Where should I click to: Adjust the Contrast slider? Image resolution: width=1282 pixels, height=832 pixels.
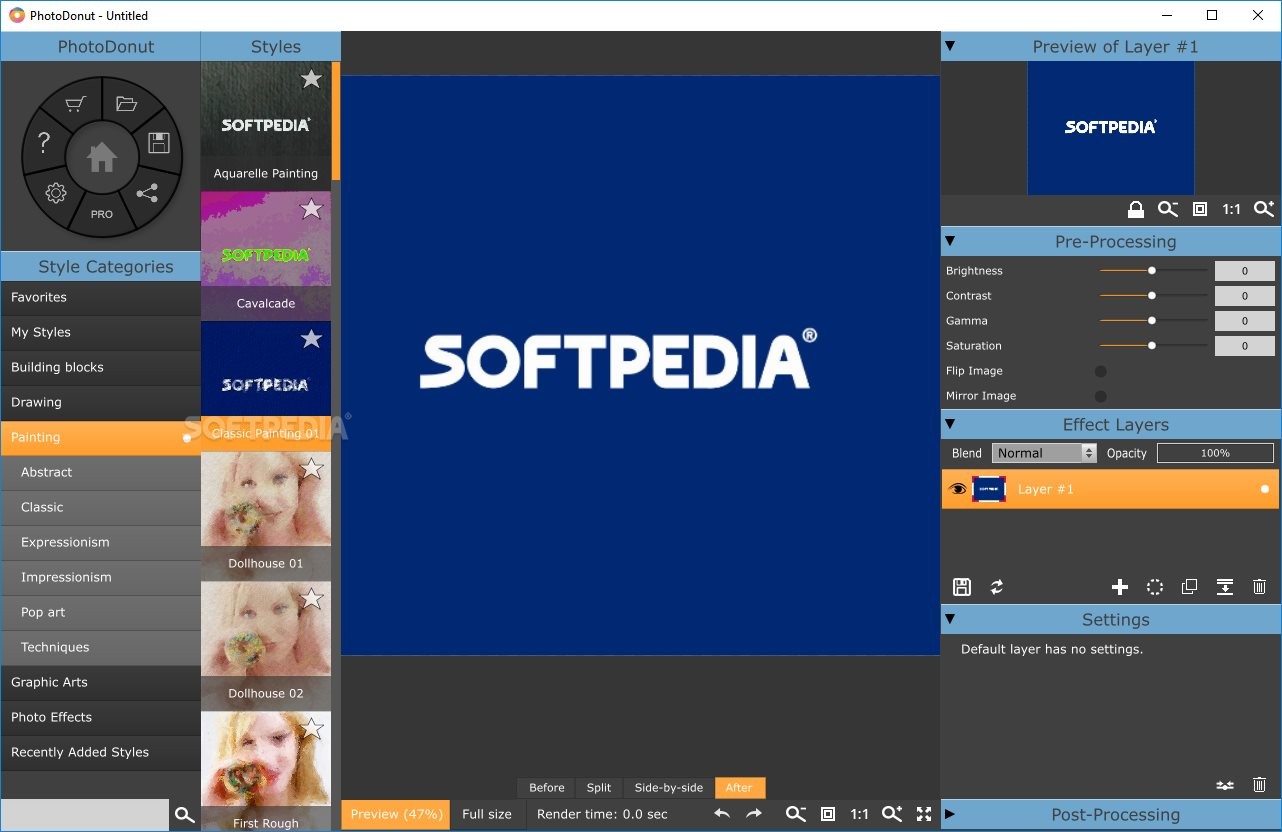click(1152, 295)
